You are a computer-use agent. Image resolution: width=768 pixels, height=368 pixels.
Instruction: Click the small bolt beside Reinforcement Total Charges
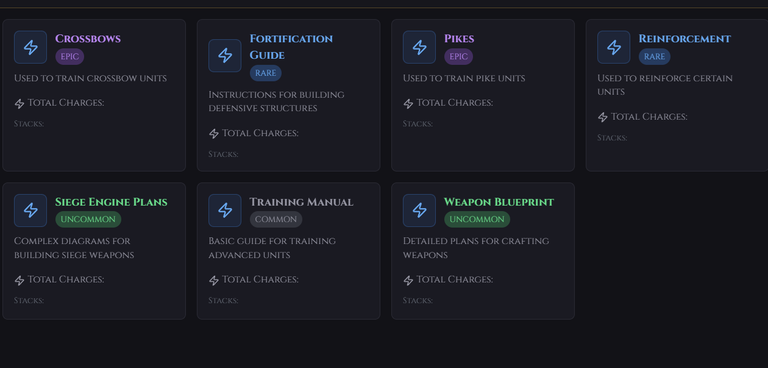[602, 118]
